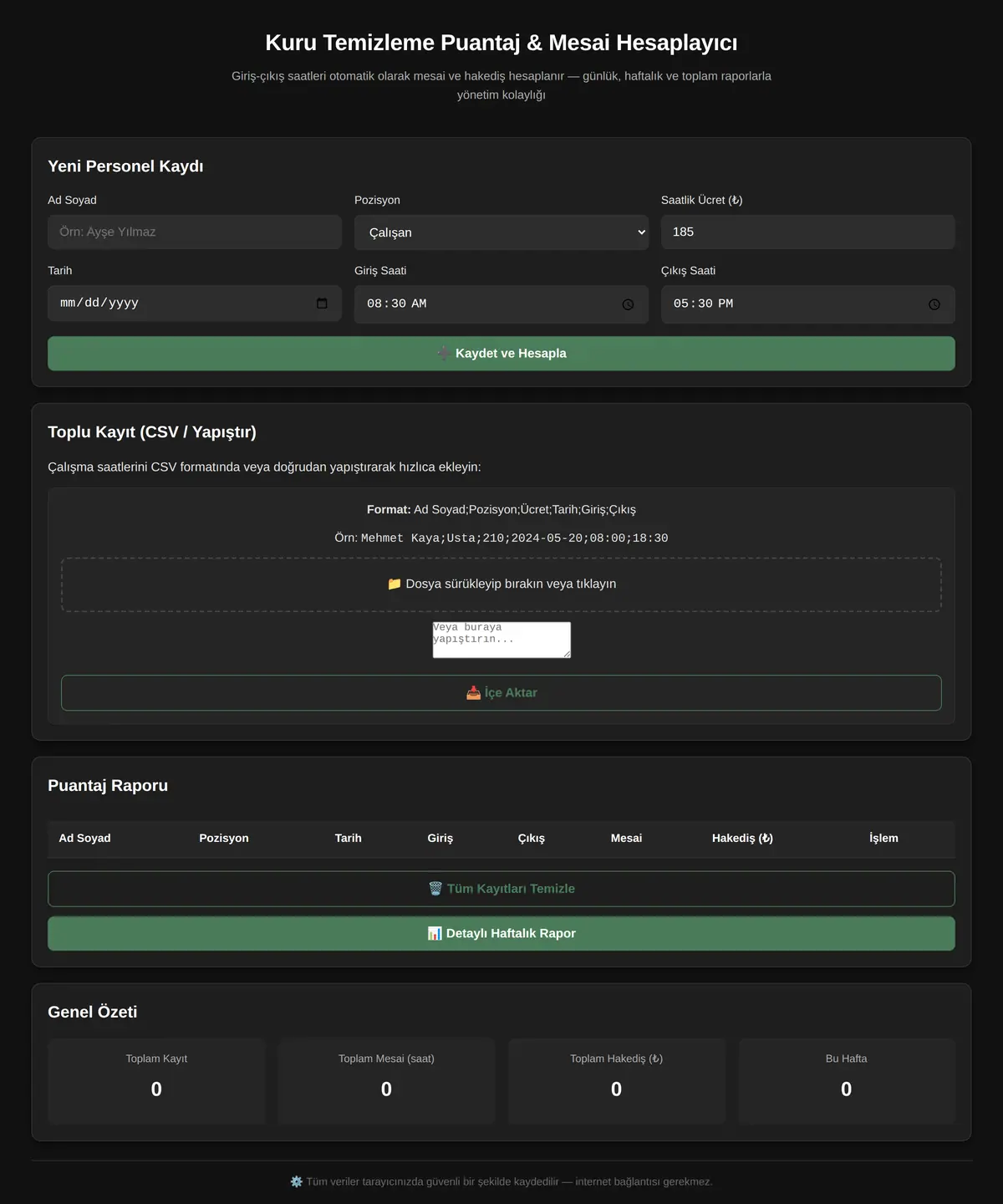Screen dimensions: 1003x1204
Task: Click the Pozisyon column header
Action: [224, 838]
